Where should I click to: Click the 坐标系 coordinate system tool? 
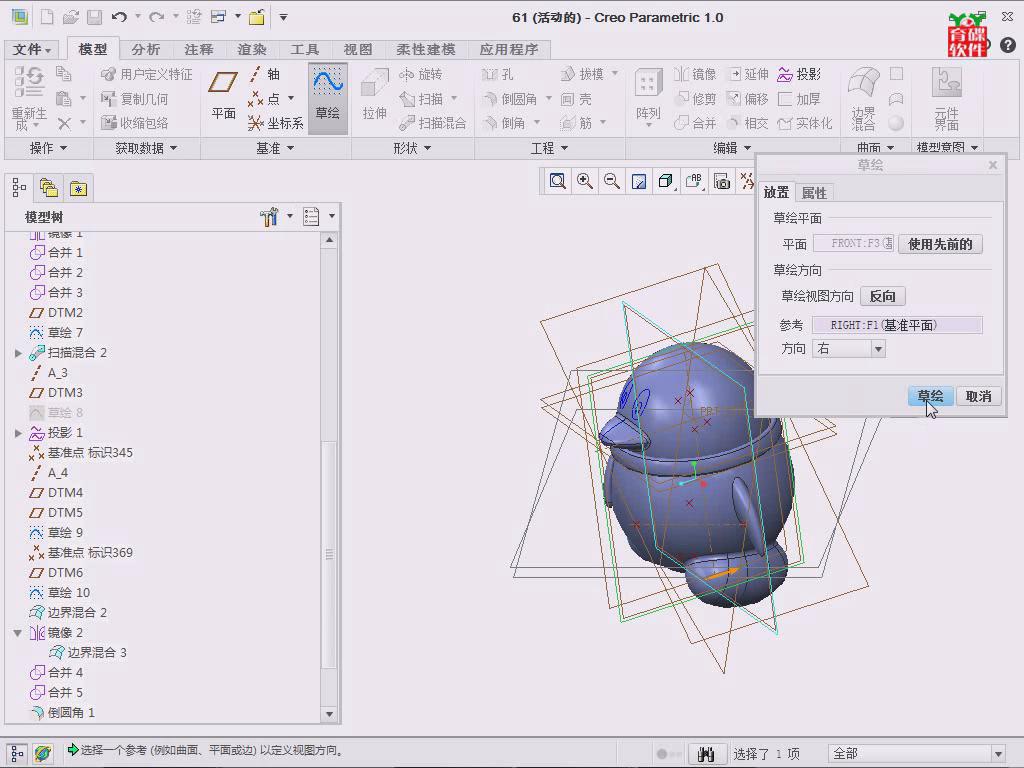point(276,123)
